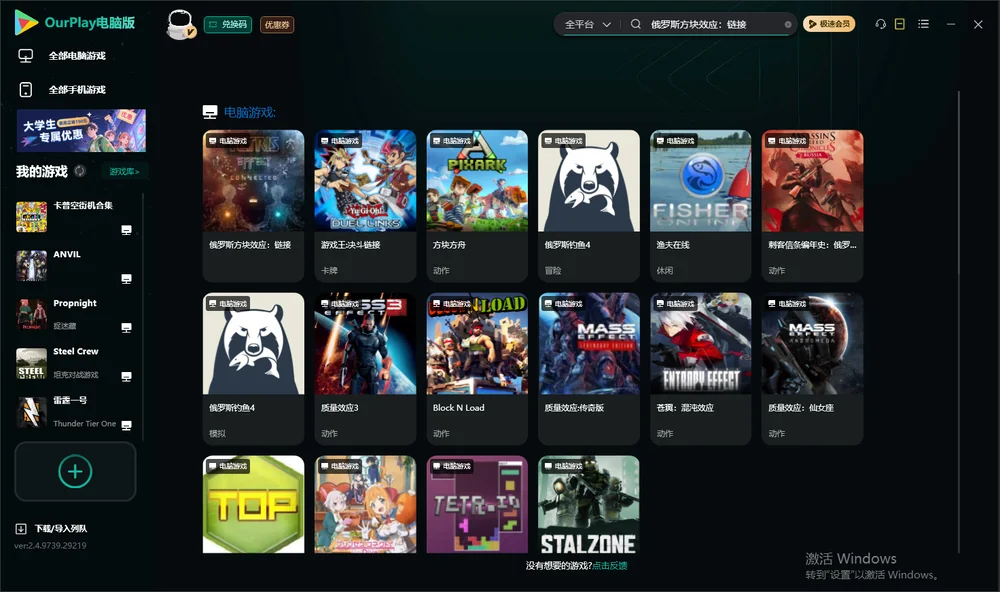Open the 游戏王决斗链接 Duel Links card

pyautogui.click(x=365, y=205)
